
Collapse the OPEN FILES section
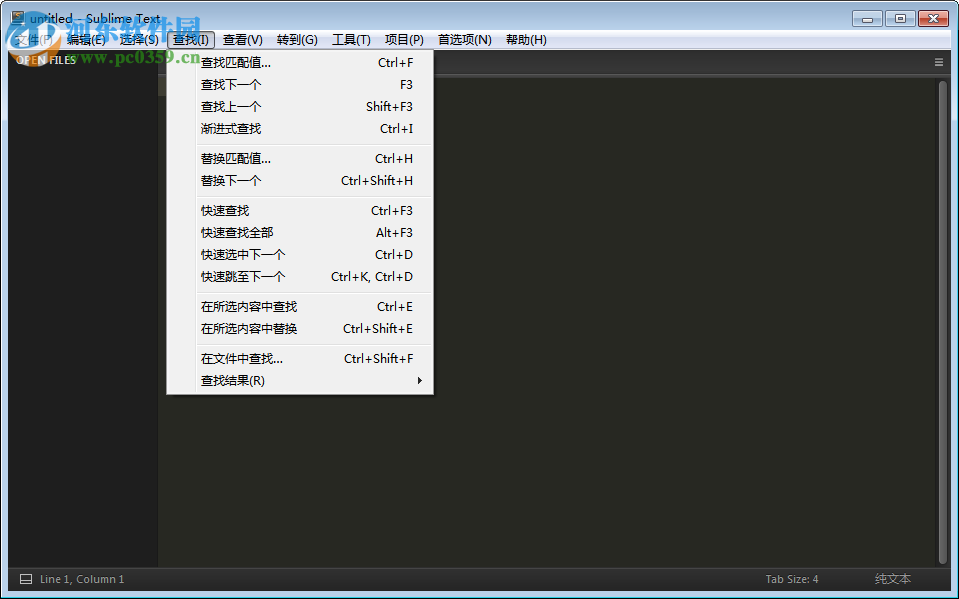click(x=45, y=59)
